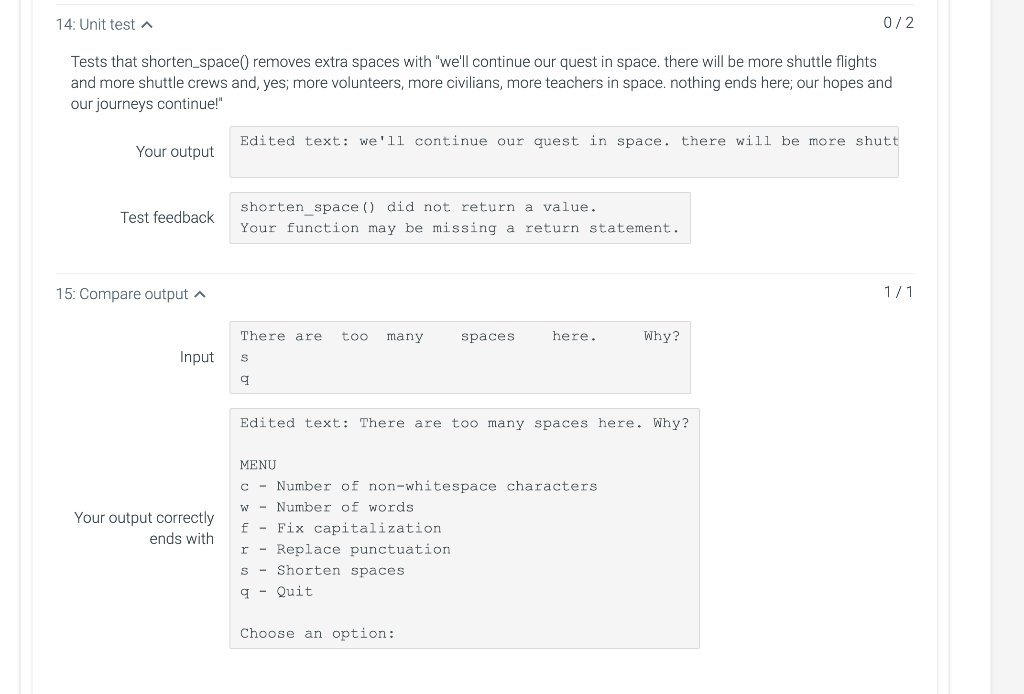Click the Input box containing extra spaces

pos(460,357)
